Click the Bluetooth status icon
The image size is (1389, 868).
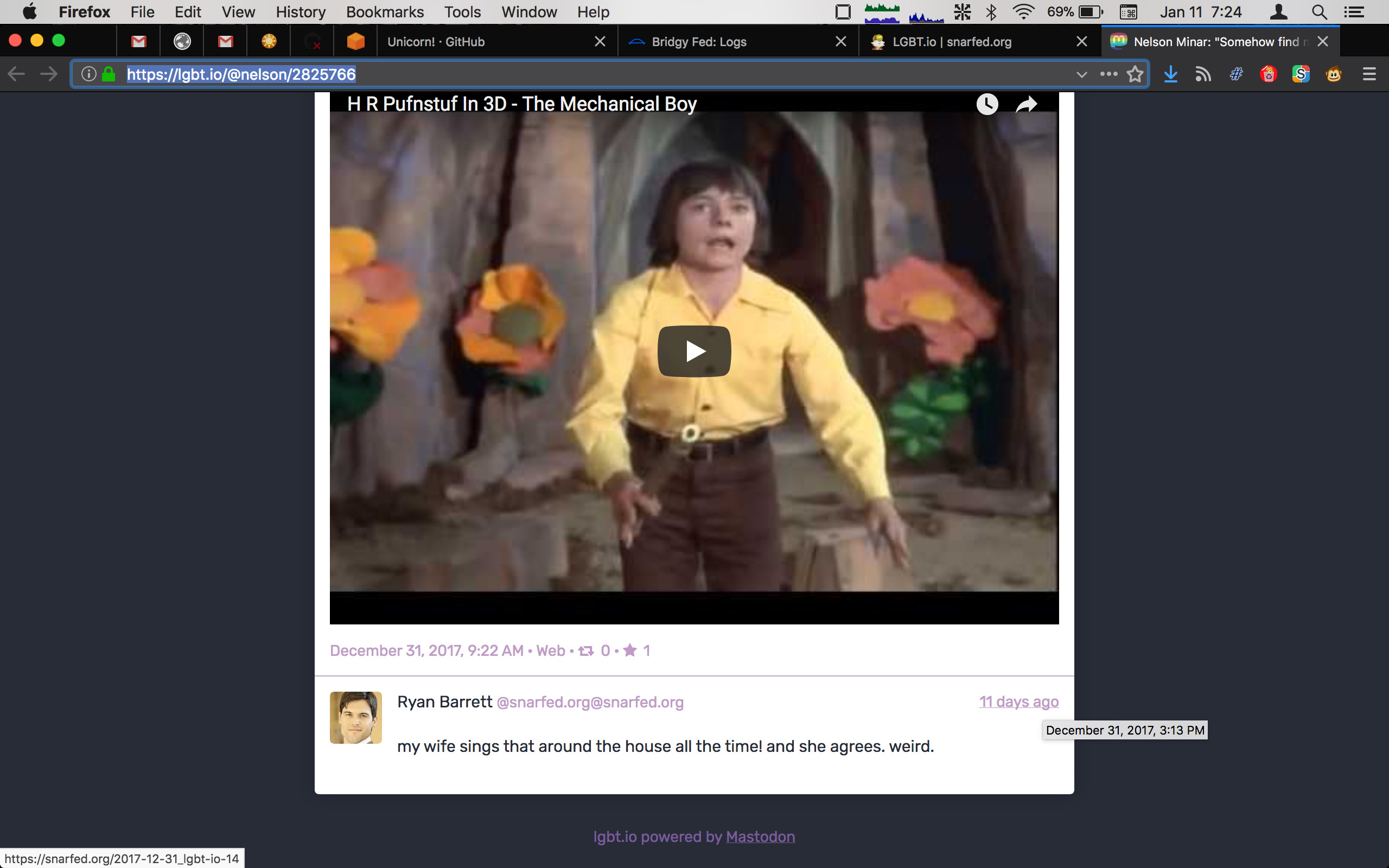[x=991, y=11]
